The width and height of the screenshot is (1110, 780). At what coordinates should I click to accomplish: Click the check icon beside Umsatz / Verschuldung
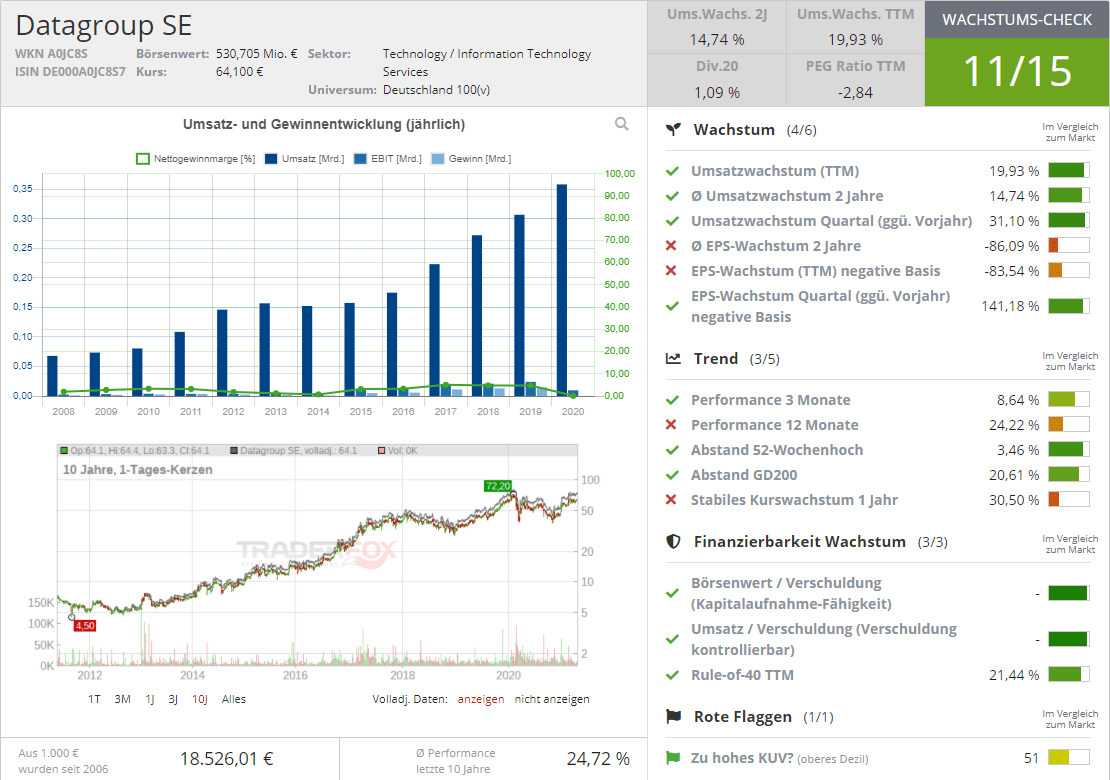[673, 639]
